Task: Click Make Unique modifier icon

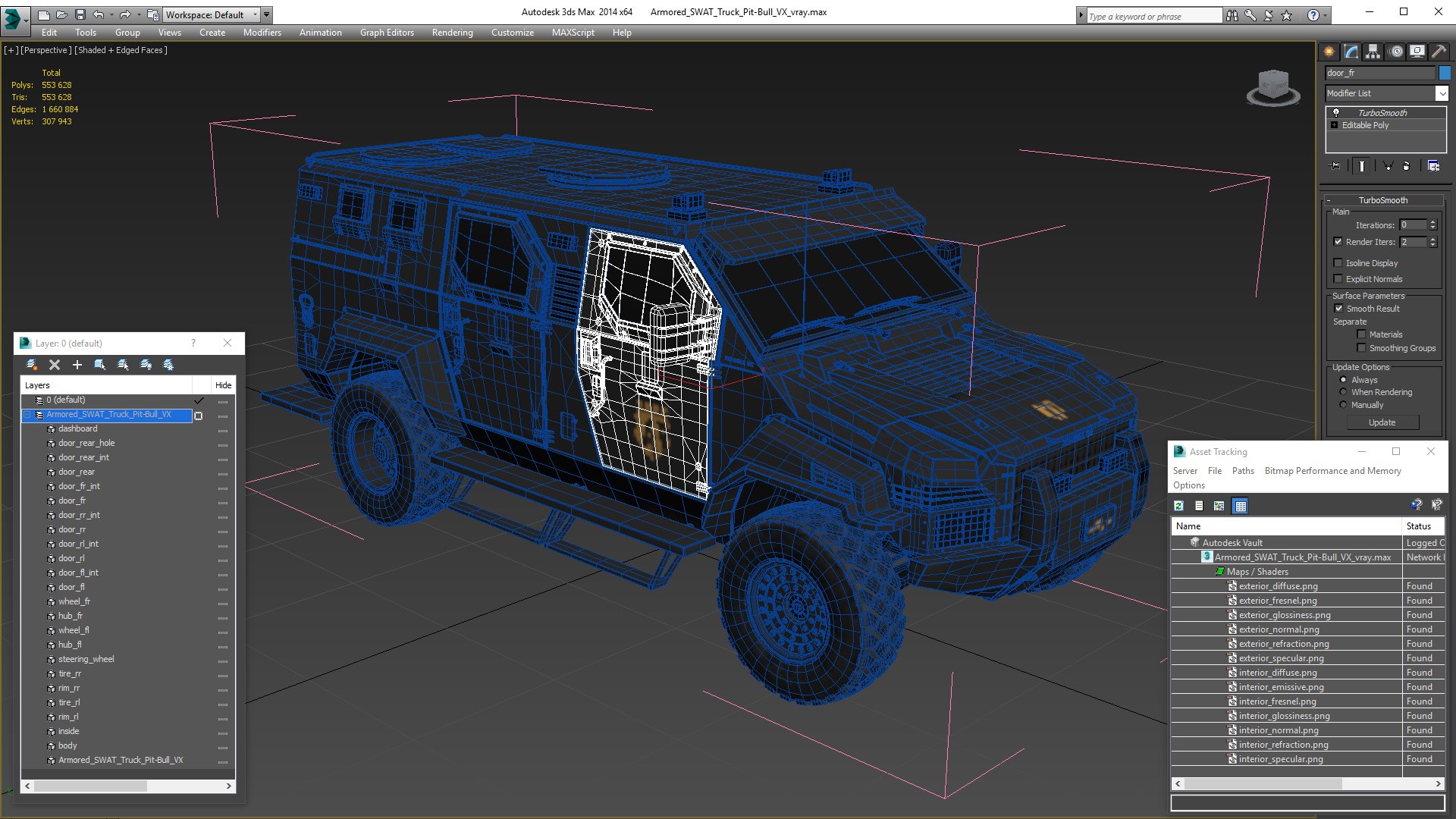Action: (x=1388, y=165)
